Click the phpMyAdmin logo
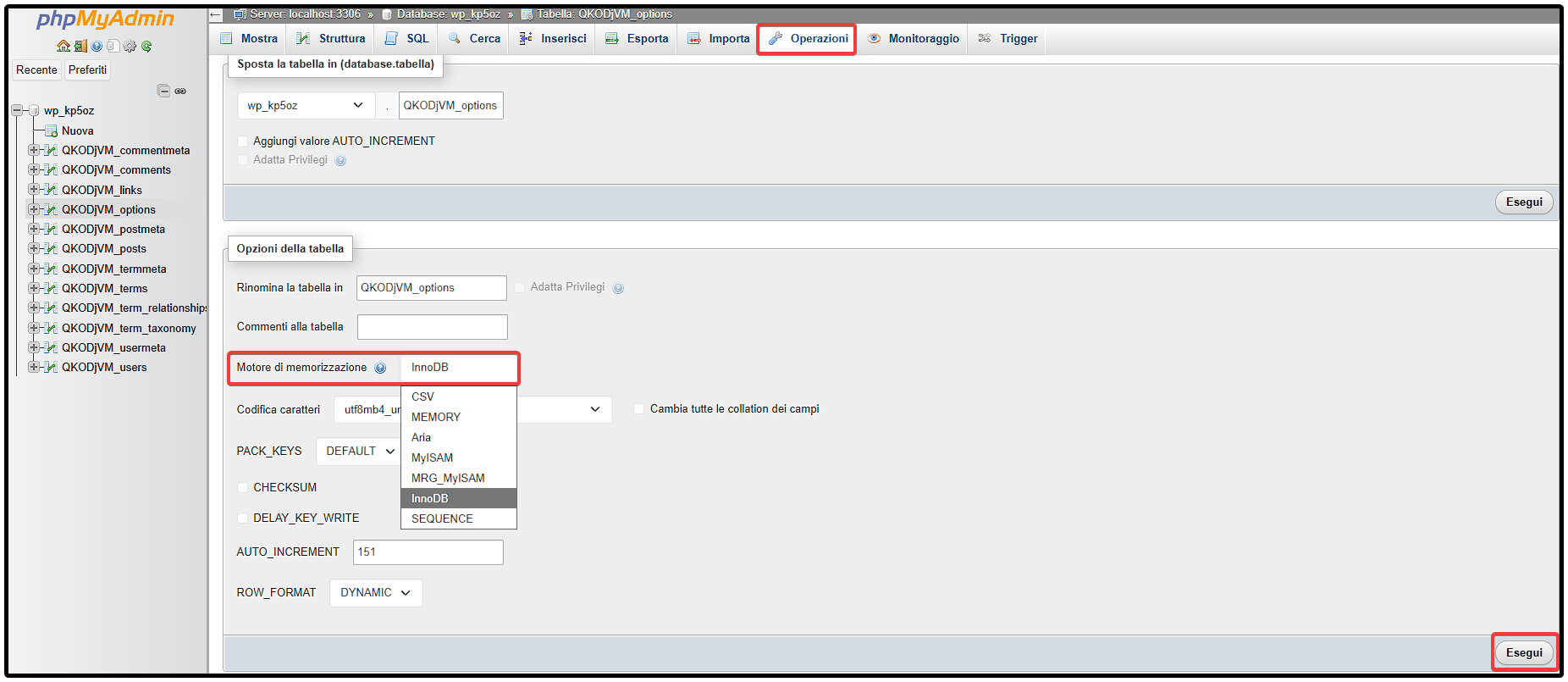Image resolution: width=1568 pixels, height=682 pixels. click(106, 19)
